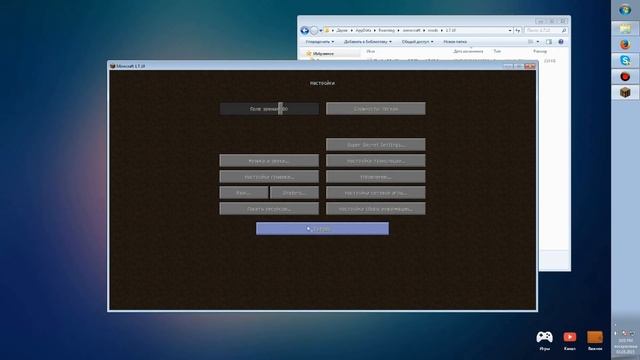Open Добавить в библиотеку dropdown in Explorer
This screenshot has height=360, width=640.
pyautogui.click(x=367, y=42)
